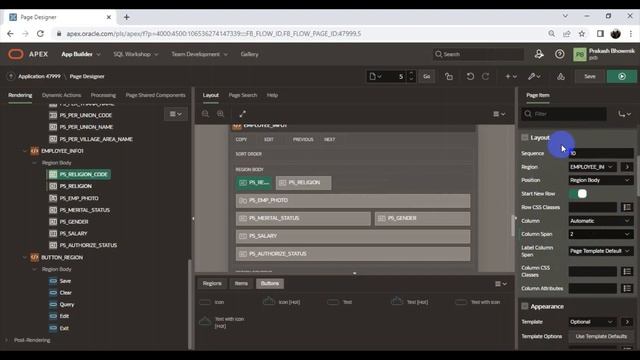Collapse the Layout property group

click(x=525, y=138)
